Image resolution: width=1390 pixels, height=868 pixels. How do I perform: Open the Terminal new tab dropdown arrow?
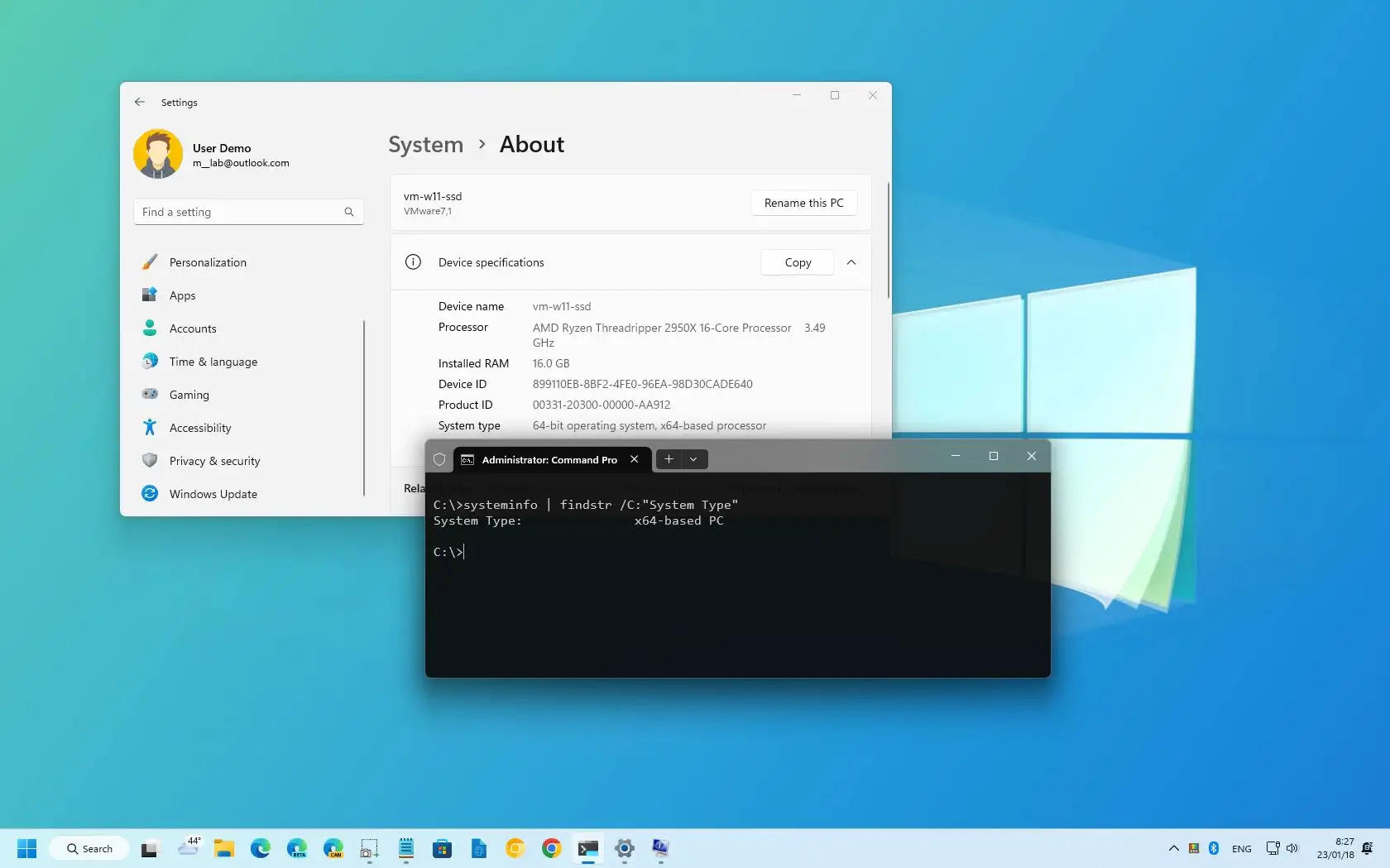[x=693, y=459]
